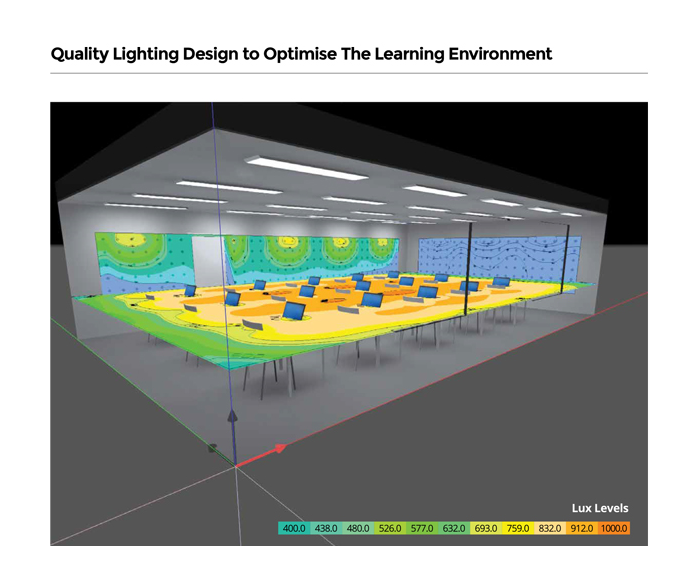The height and width of the screenshot is (588, 700).
Task: Click the 400.0 lux legend swatch
Action: [x=293, y=528]
